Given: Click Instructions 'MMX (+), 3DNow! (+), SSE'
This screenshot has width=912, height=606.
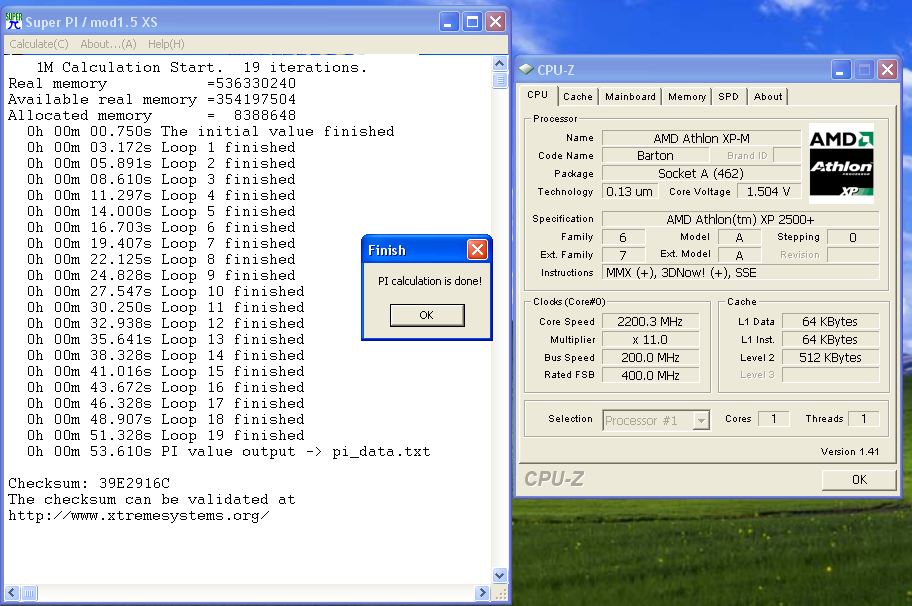Looking at the screenshot, I should click(x=740, y=272).
